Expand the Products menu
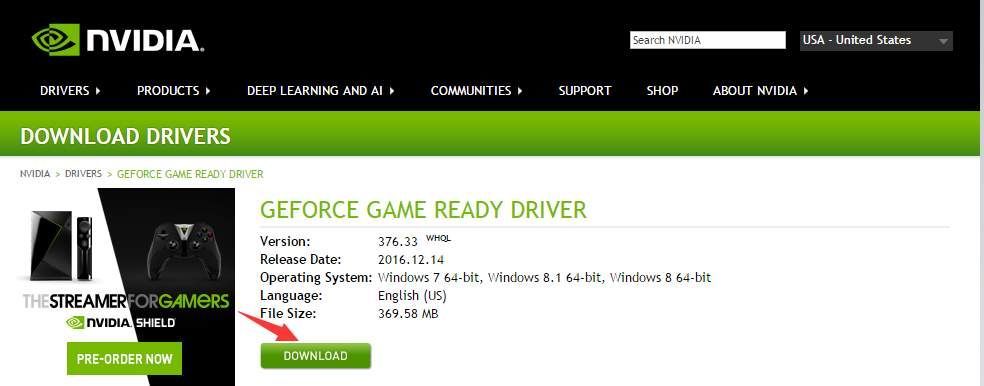Viewport: 984px width, 386px height. coord(174,91)
